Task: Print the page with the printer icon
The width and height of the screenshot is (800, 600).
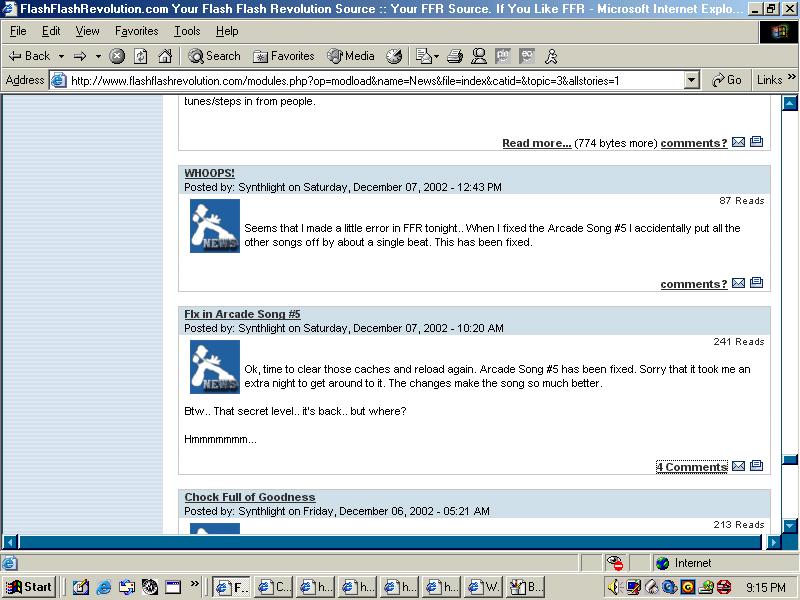Action: click(x=455, y=56)
